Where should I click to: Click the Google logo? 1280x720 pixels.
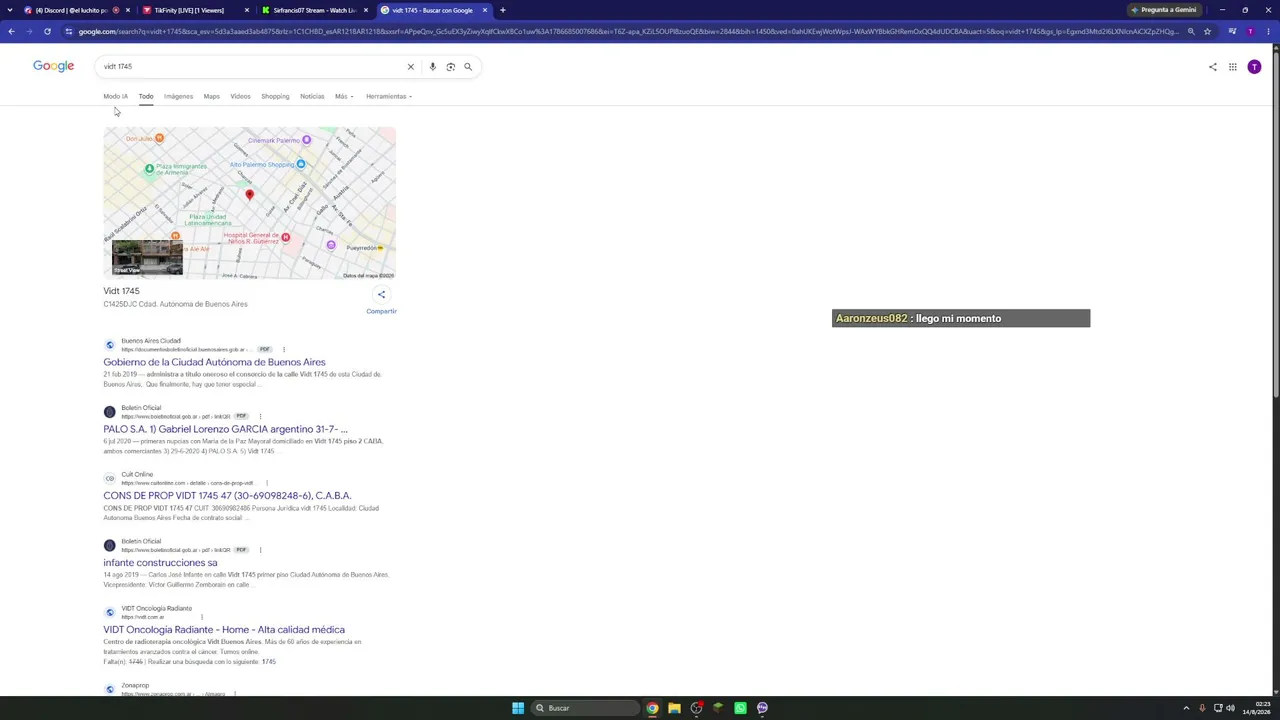[53, 66]
